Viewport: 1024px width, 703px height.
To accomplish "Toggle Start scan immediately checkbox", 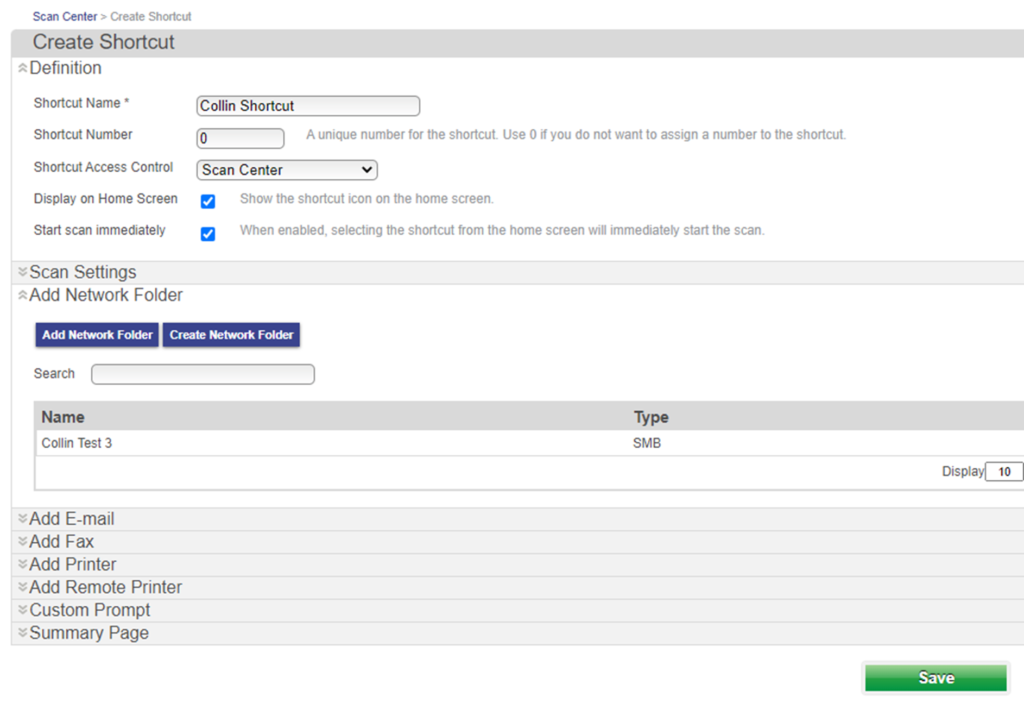I will [x=208, y=234].
